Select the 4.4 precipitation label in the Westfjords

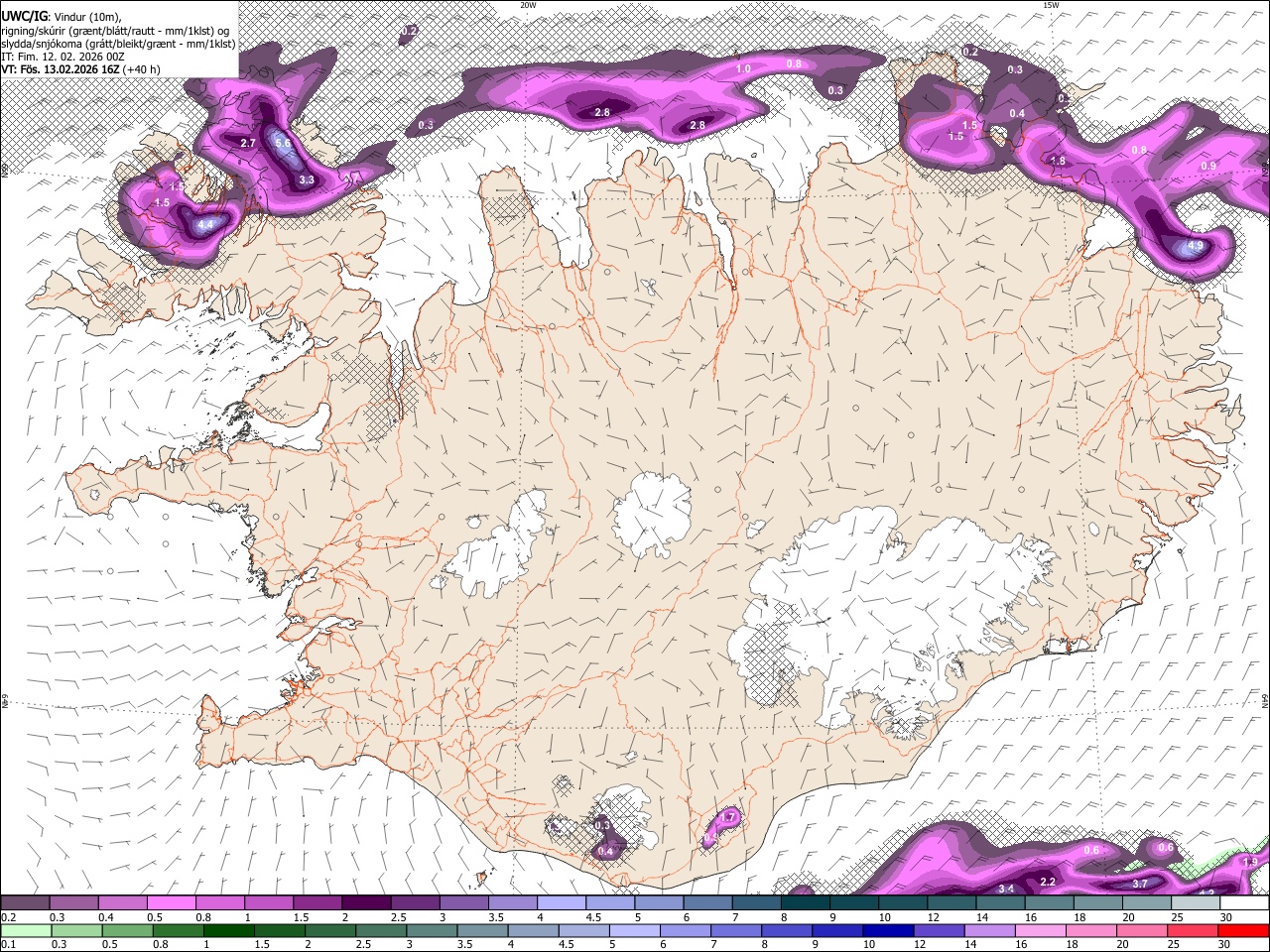pos(206,225)
